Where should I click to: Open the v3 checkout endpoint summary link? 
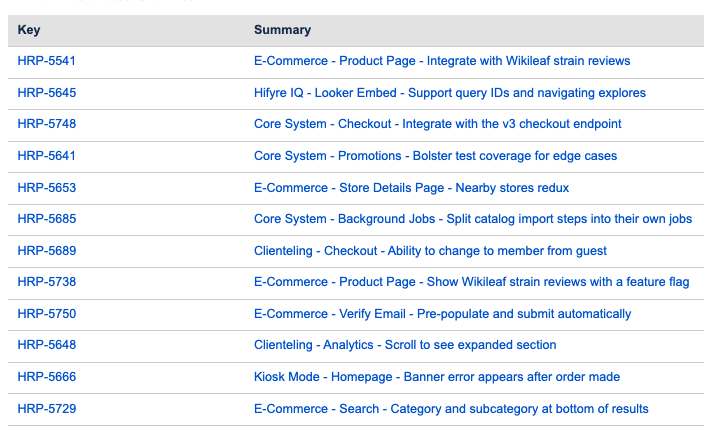click(x=437, y=124)
